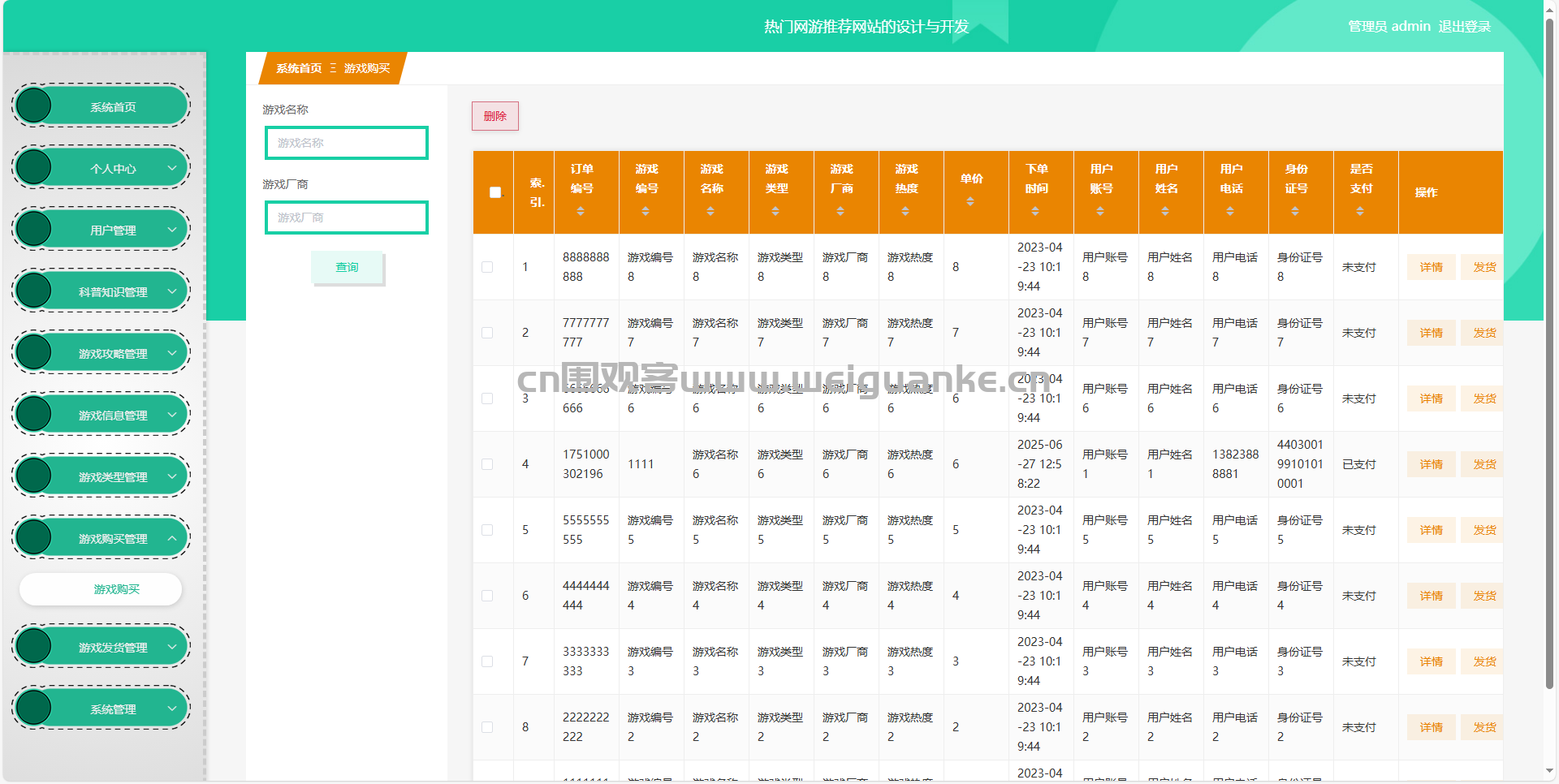Click the circle icon beside 个人中心

point(34,167)
